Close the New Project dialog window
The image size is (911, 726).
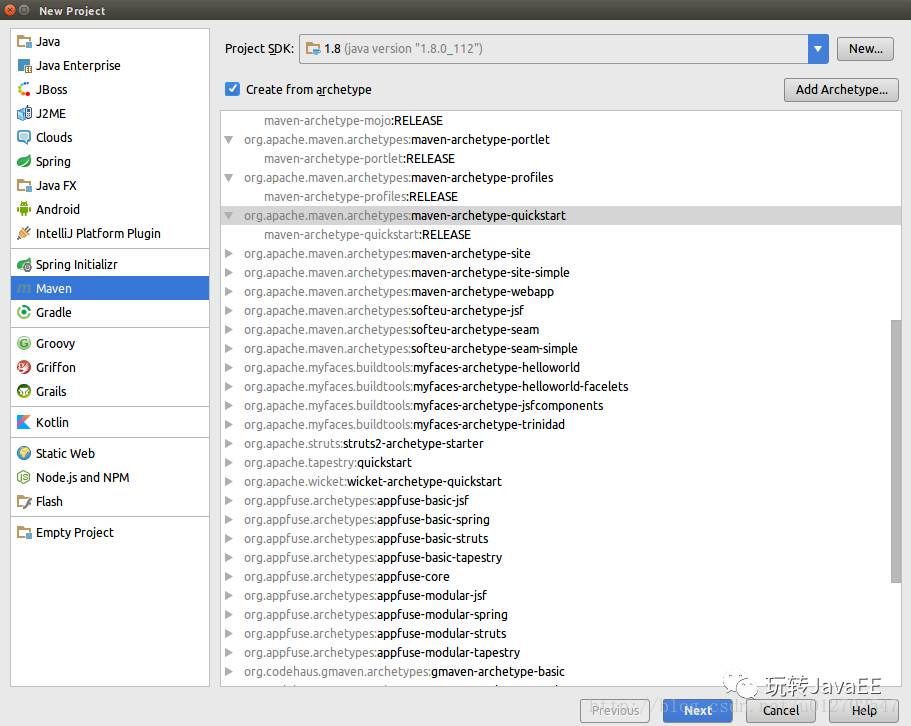click(x=10, y=10)
